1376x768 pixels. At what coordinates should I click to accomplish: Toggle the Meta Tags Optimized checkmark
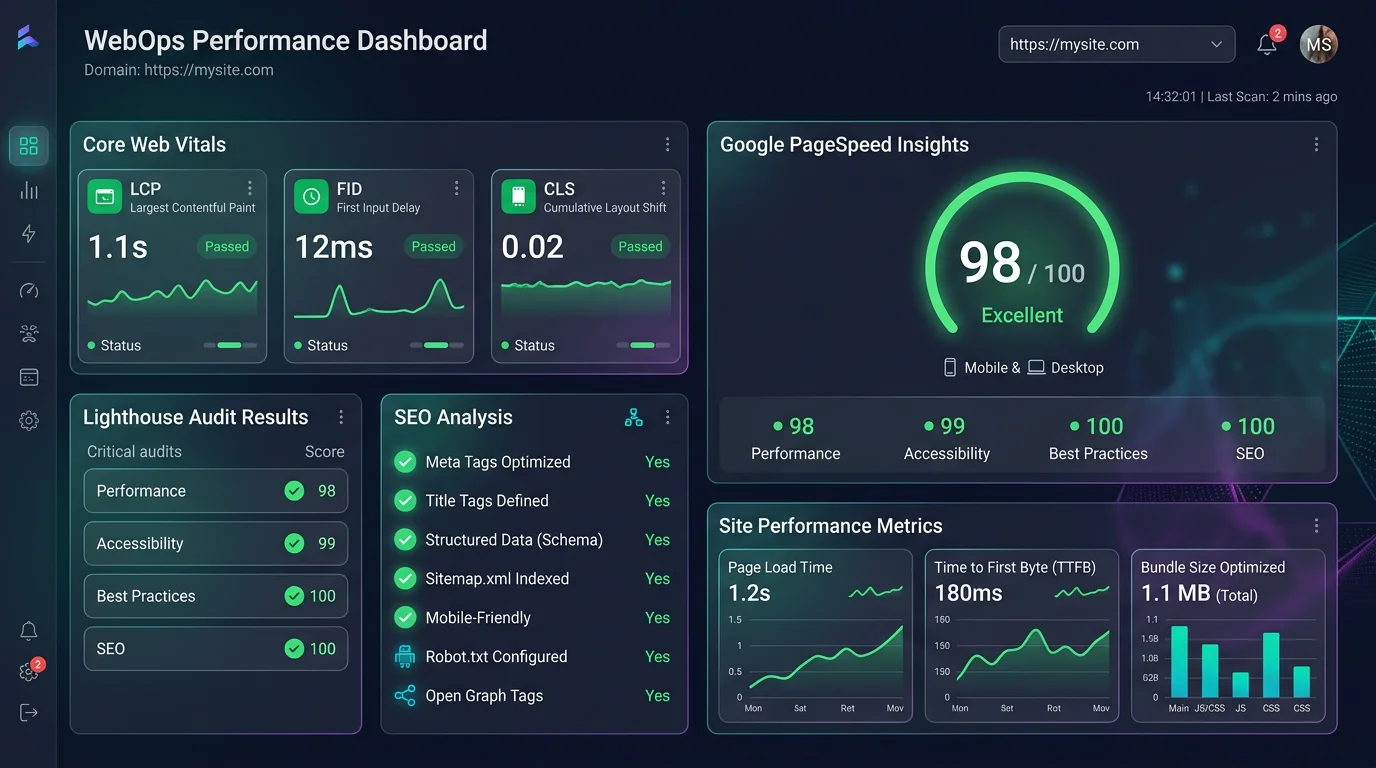tap(404, 462)
